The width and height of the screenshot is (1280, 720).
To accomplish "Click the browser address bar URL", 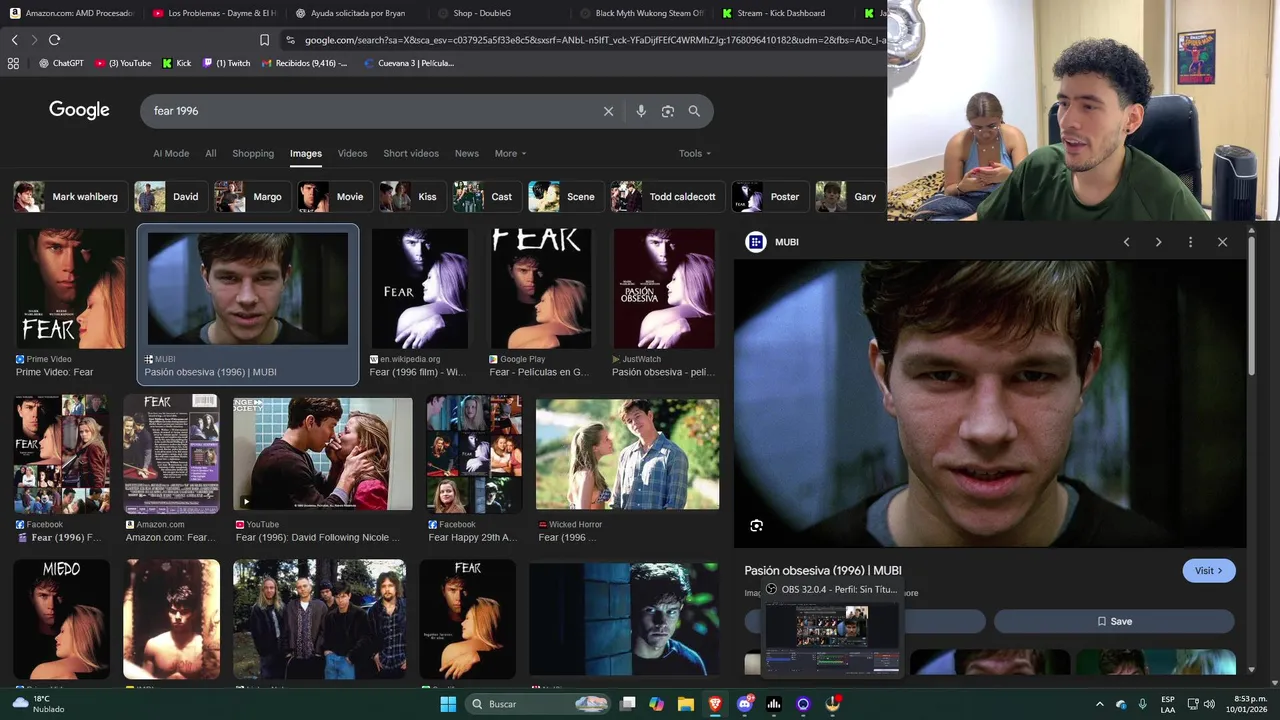I will pyautogui.click(x=594, y=40).
